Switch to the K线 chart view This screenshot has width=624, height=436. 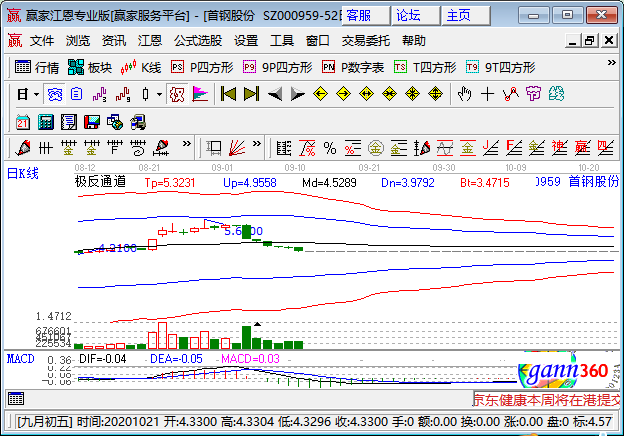coord(141,67)
